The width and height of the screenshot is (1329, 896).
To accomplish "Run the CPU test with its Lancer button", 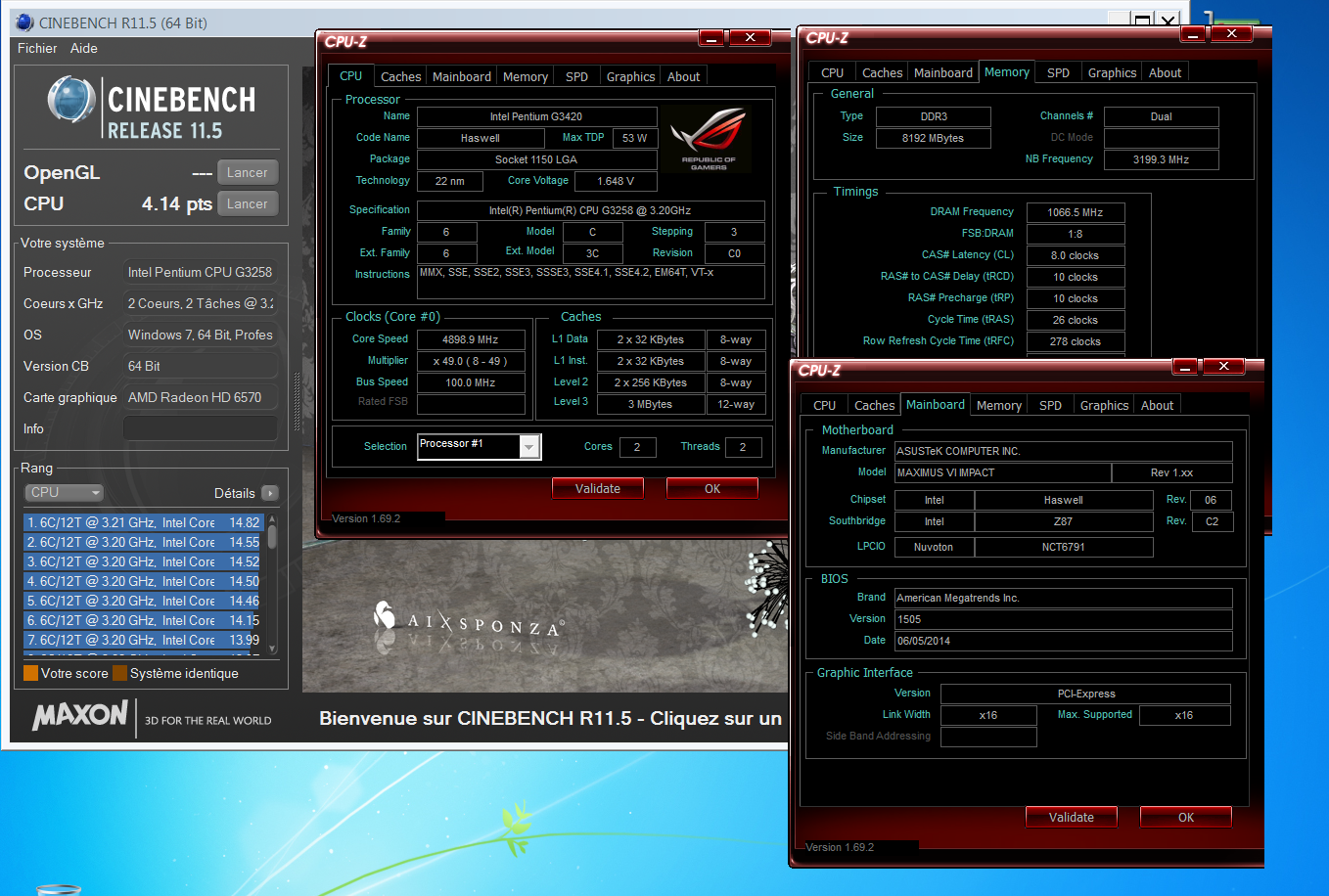I will [x=248, y=203].
